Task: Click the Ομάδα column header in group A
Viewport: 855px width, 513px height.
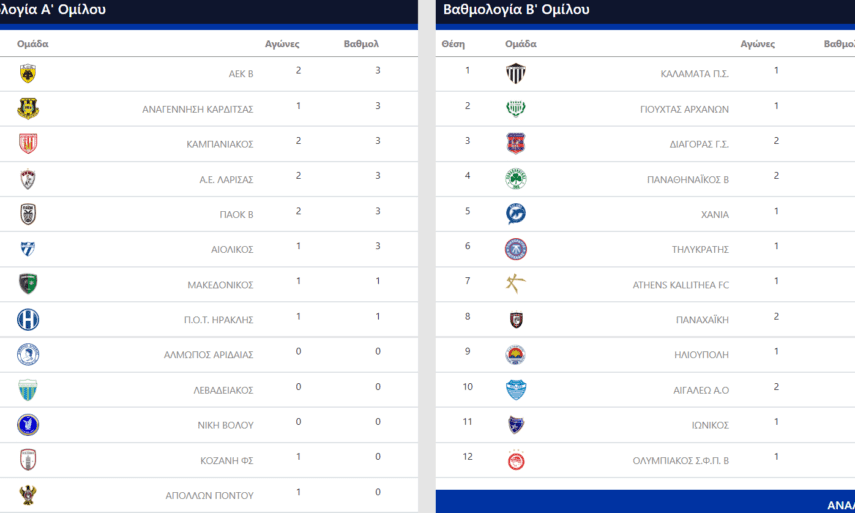Action: click(33, 44)
